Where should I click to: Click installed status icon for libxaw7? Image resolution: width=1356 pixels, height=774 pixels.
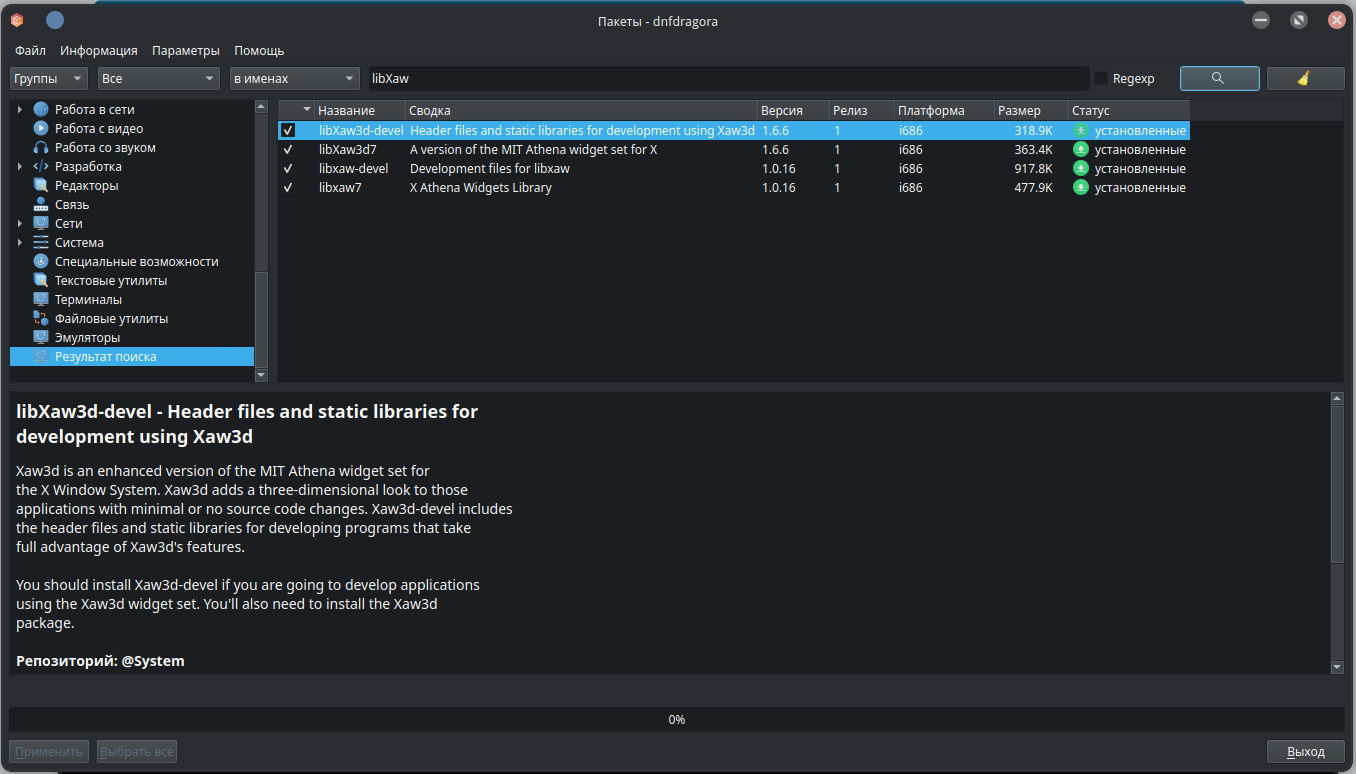coord(1080,188)
